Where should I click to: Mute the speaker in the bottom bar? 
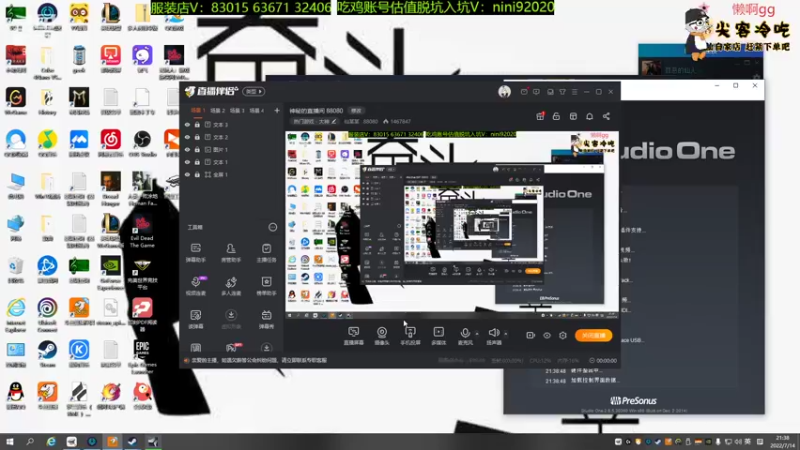tap(493, 336)
